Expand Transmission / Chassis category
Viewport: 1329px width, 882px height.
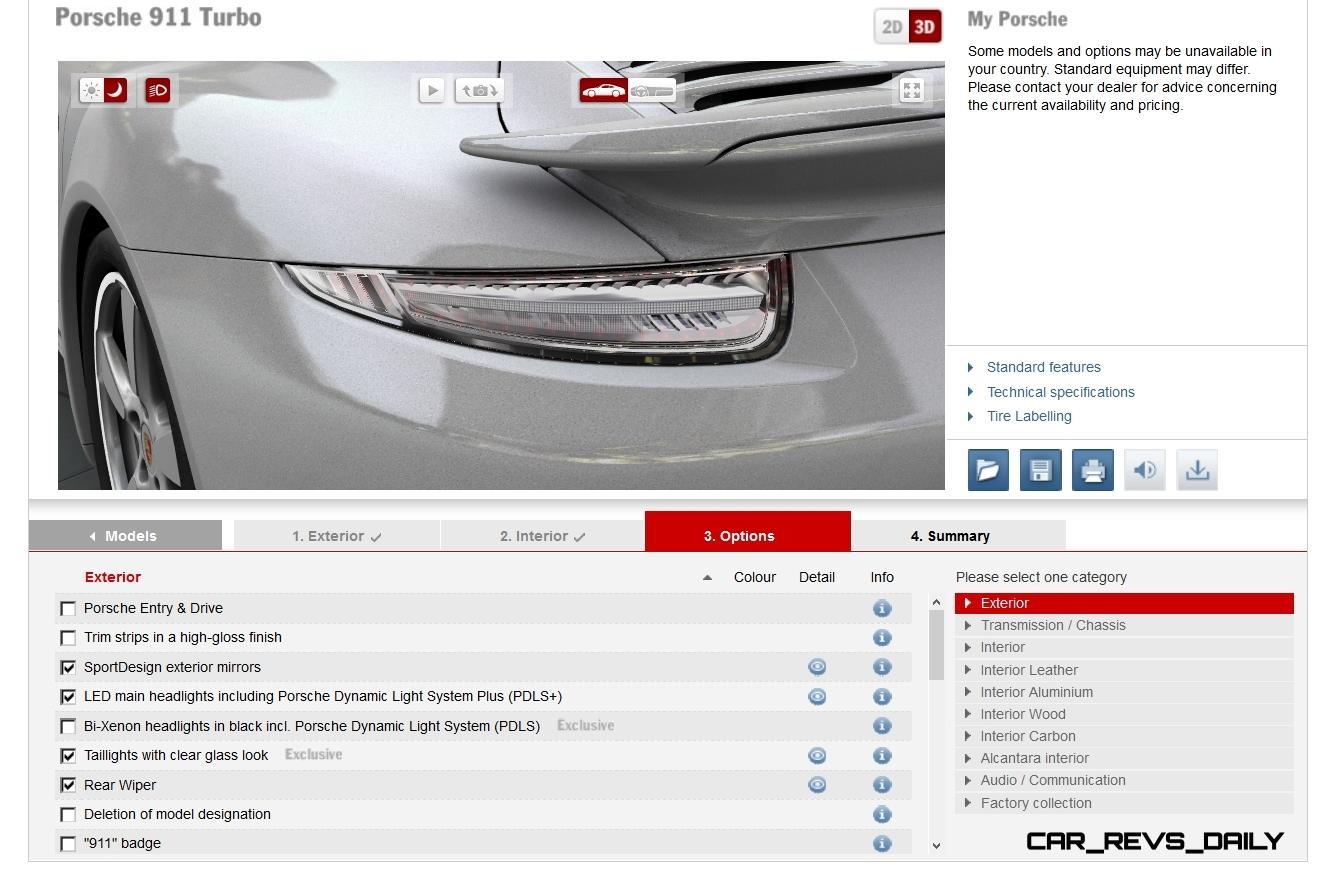pos(1124,625)
